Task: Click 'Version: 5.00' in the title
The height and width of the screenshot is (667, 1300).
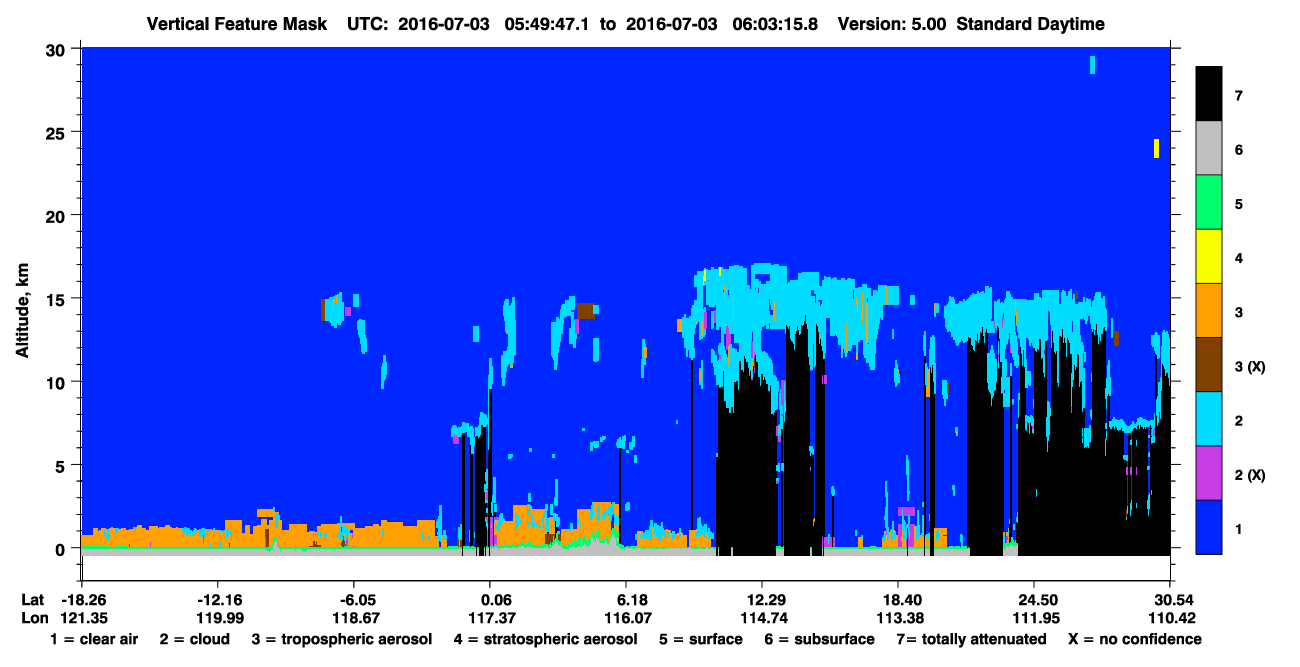Action: tap(894, 24)
